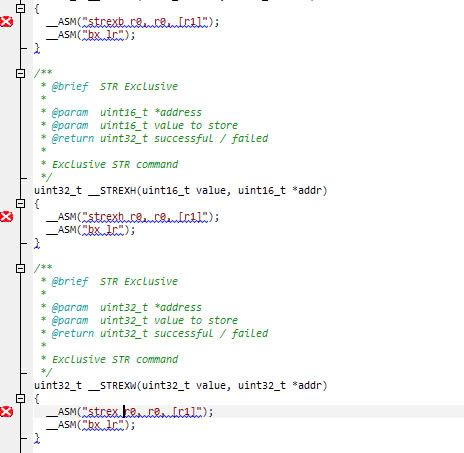Click the error marker beside the strexh line
Screen dimensions: 464x453
pos(7,217)
